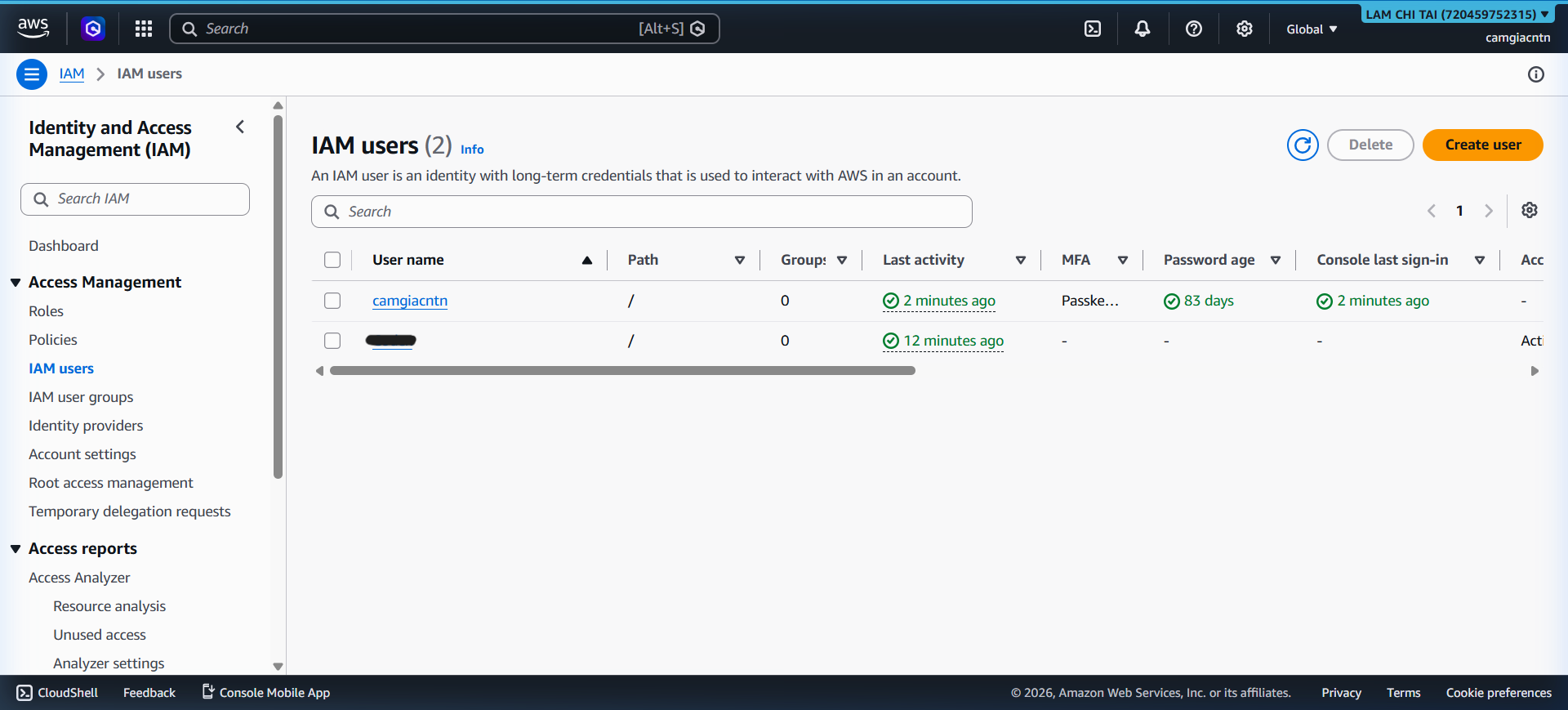Go to previous page of users
The height and width of the screenshot is (710, 1568).
1432,211
